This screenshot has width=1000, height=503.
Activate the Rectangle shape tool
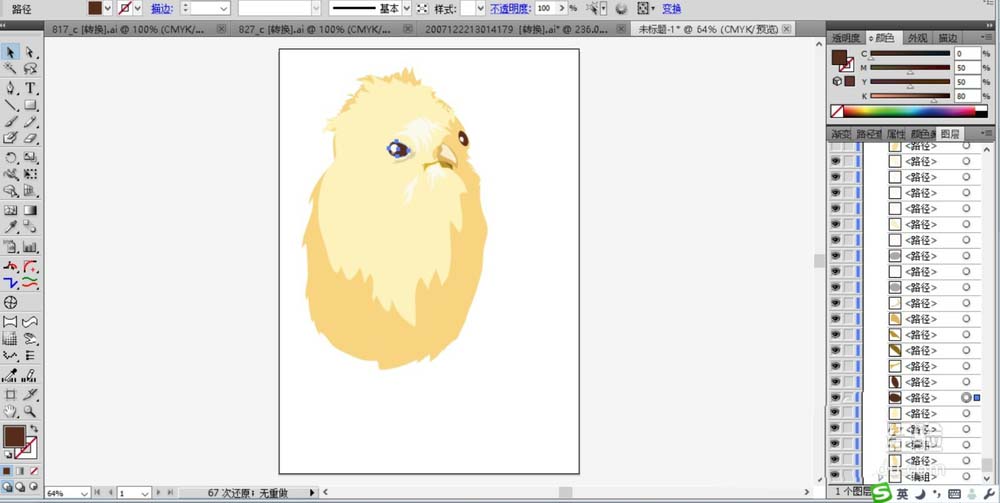(30, 105)
